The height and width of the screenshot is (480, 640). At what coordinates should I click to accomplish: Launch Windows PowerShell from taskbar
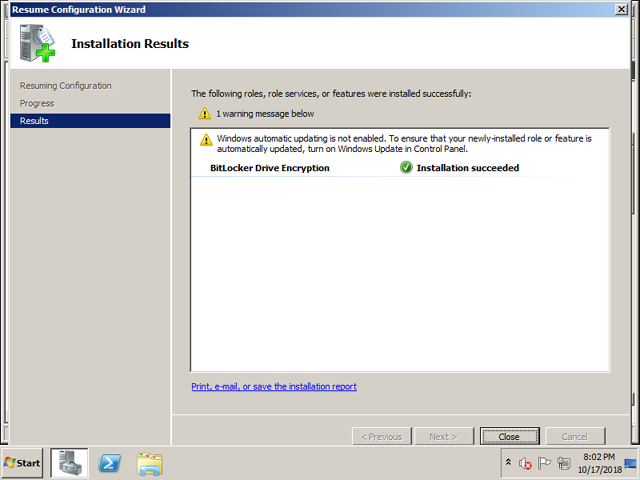[x=110, y=463]
